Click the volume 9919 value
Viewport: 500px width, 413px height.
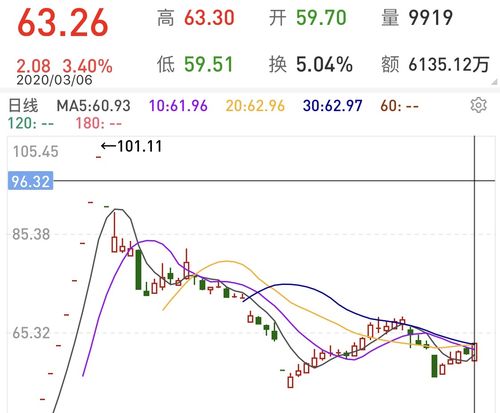point(431,18)
